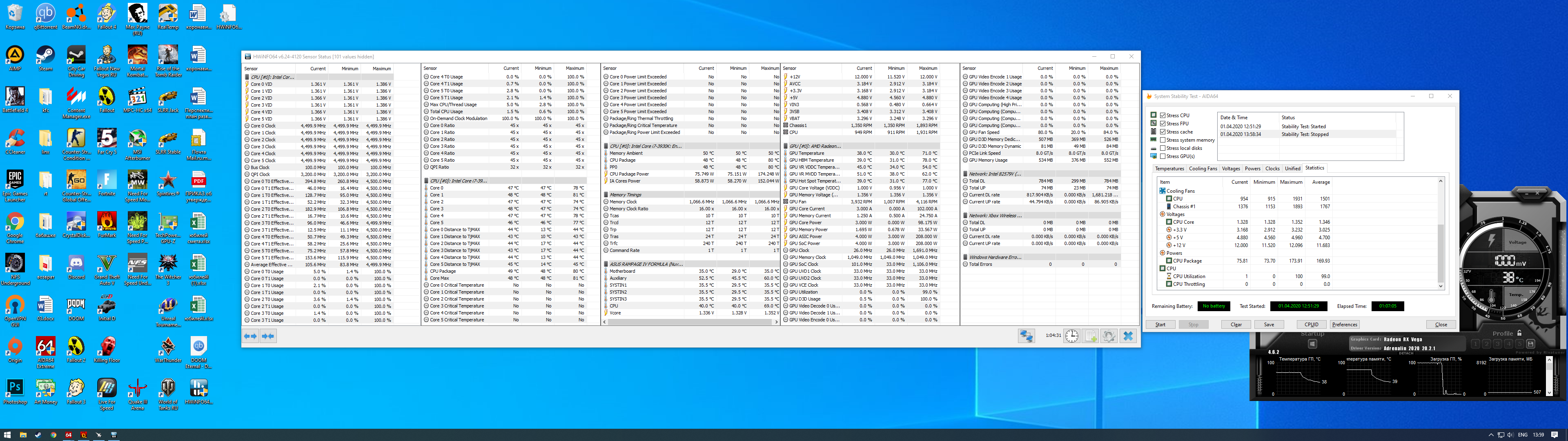Click the expand columns arrows button in HWiNFO

pos(250,336)
